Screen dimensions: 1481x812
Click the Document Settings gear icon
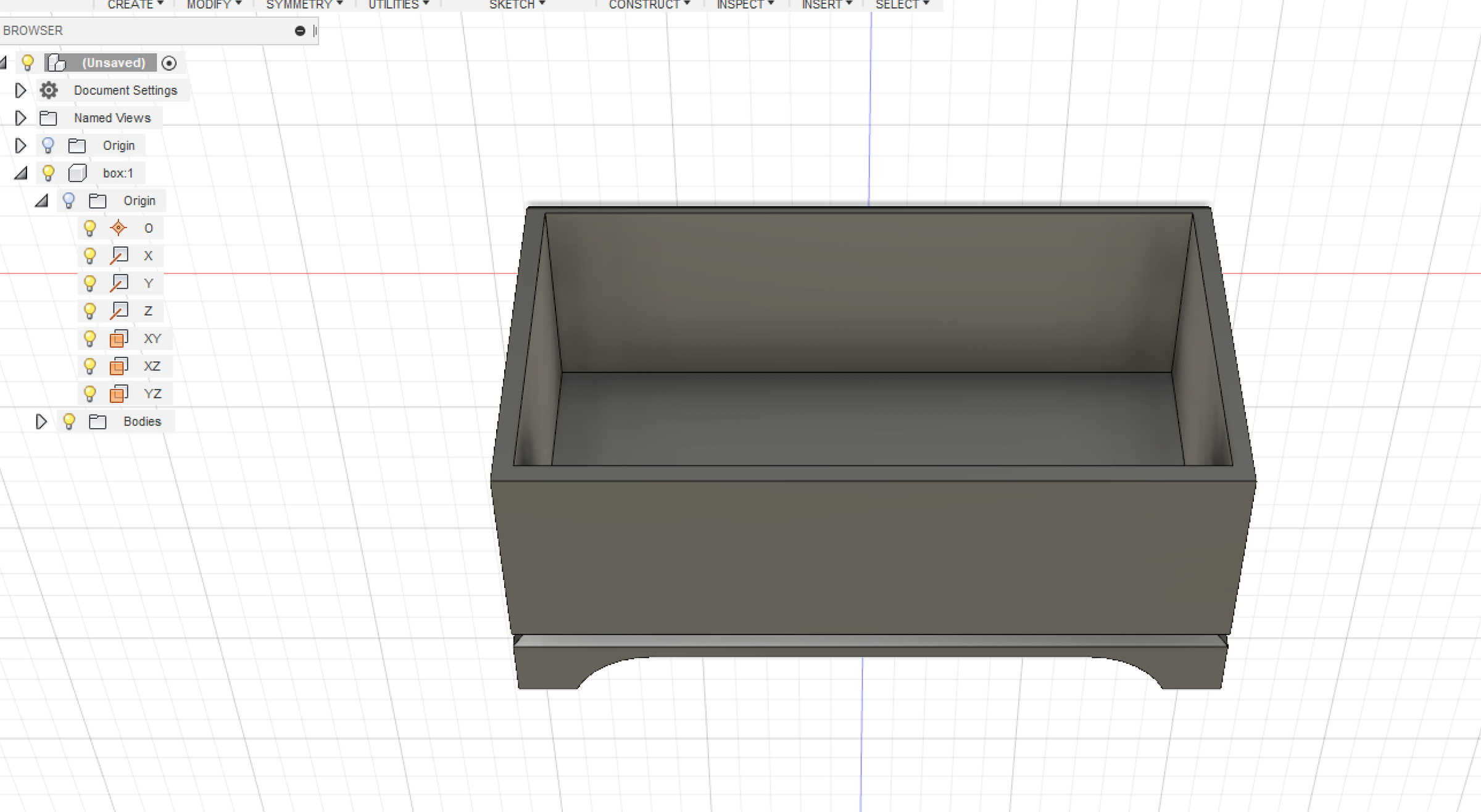tap(49, 90)
